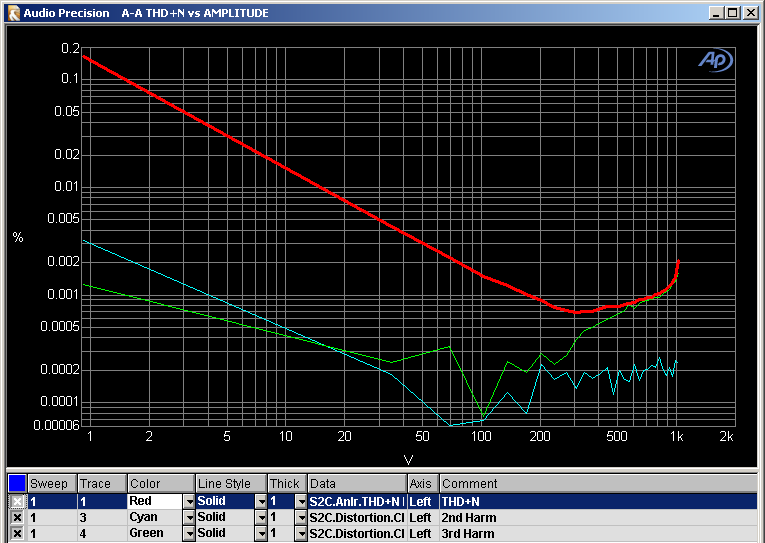Click the V horizontal axis label
Viewport: 765px width, 543px height.
tap(408, 460)
